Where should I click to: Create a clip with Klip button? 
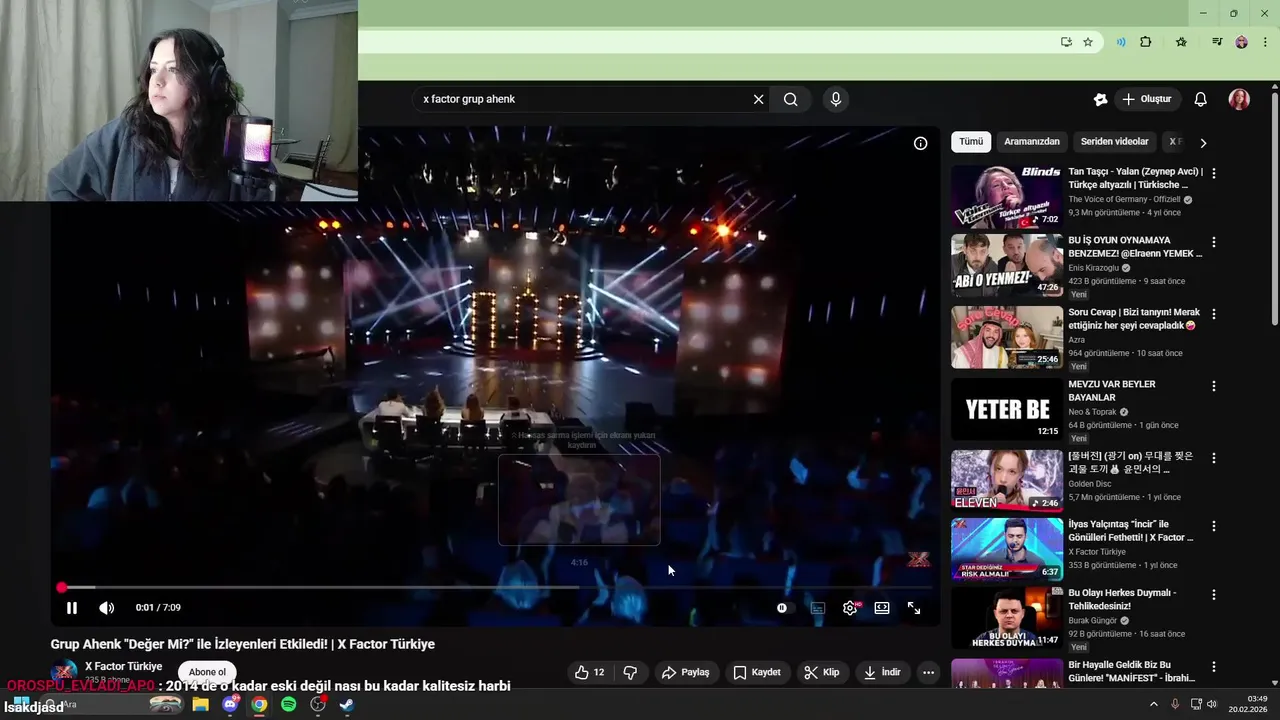822,672
